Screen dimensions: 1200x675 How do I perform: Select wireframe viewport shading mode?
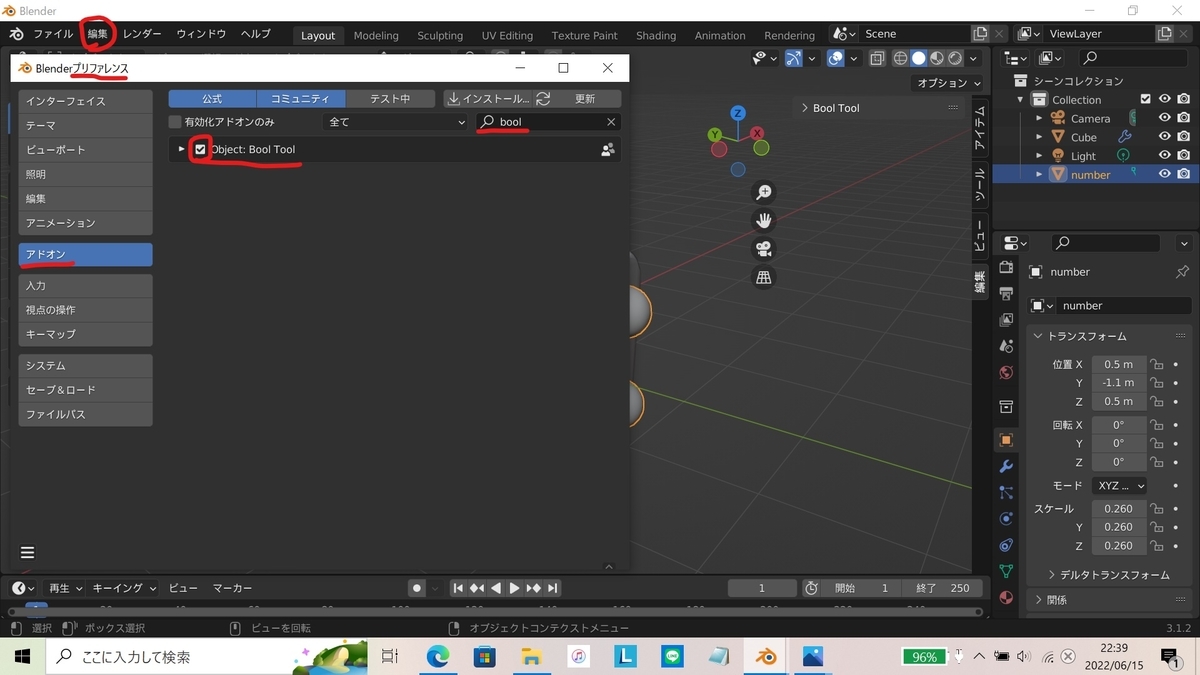click(900, 58)
